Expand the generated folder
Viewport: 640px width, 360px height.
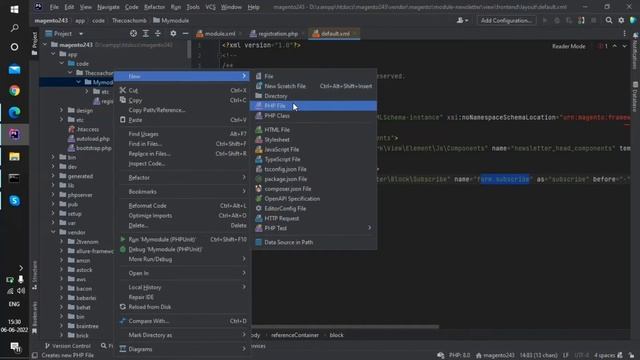(x=53, y=176)
